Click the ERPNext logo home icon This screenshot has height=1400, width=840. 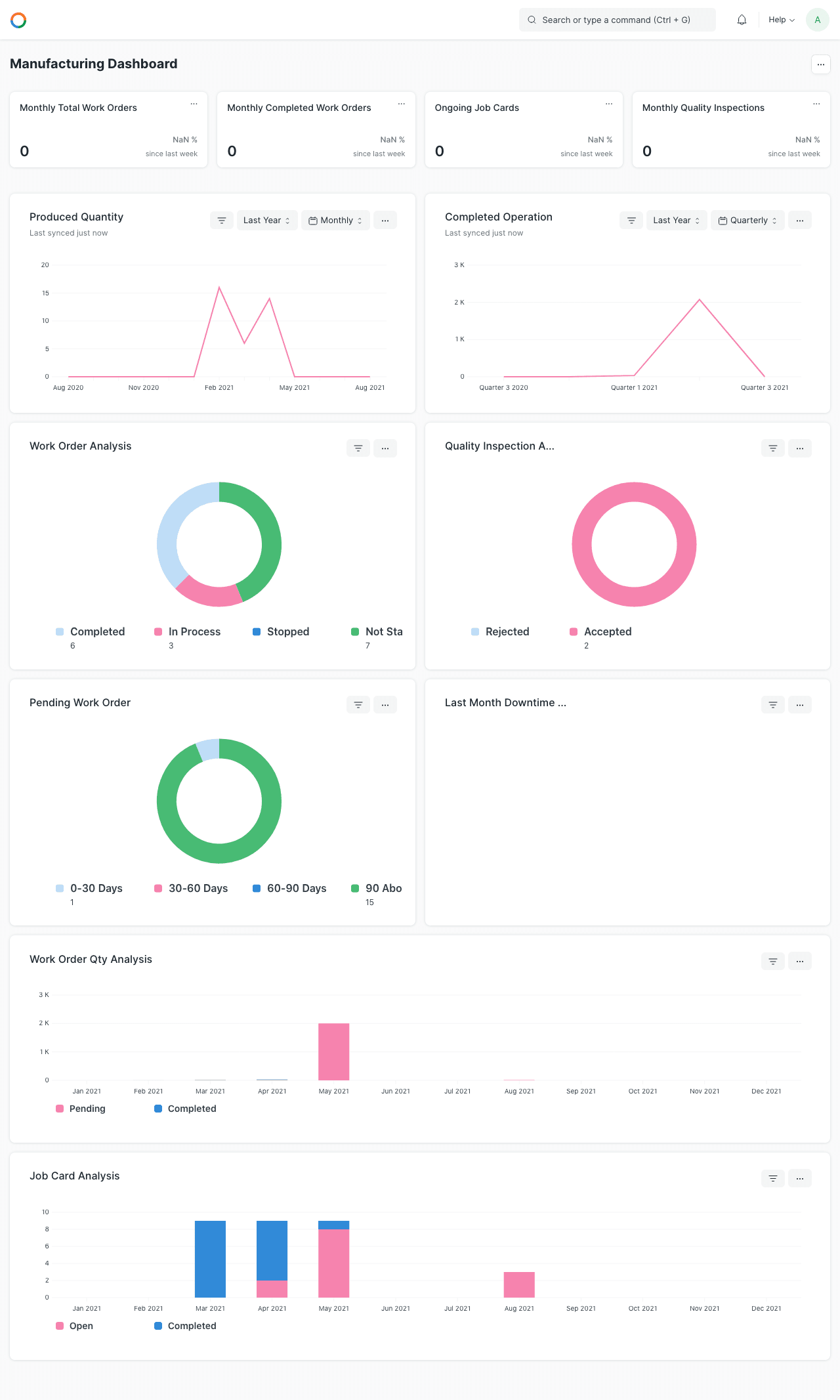18,20
